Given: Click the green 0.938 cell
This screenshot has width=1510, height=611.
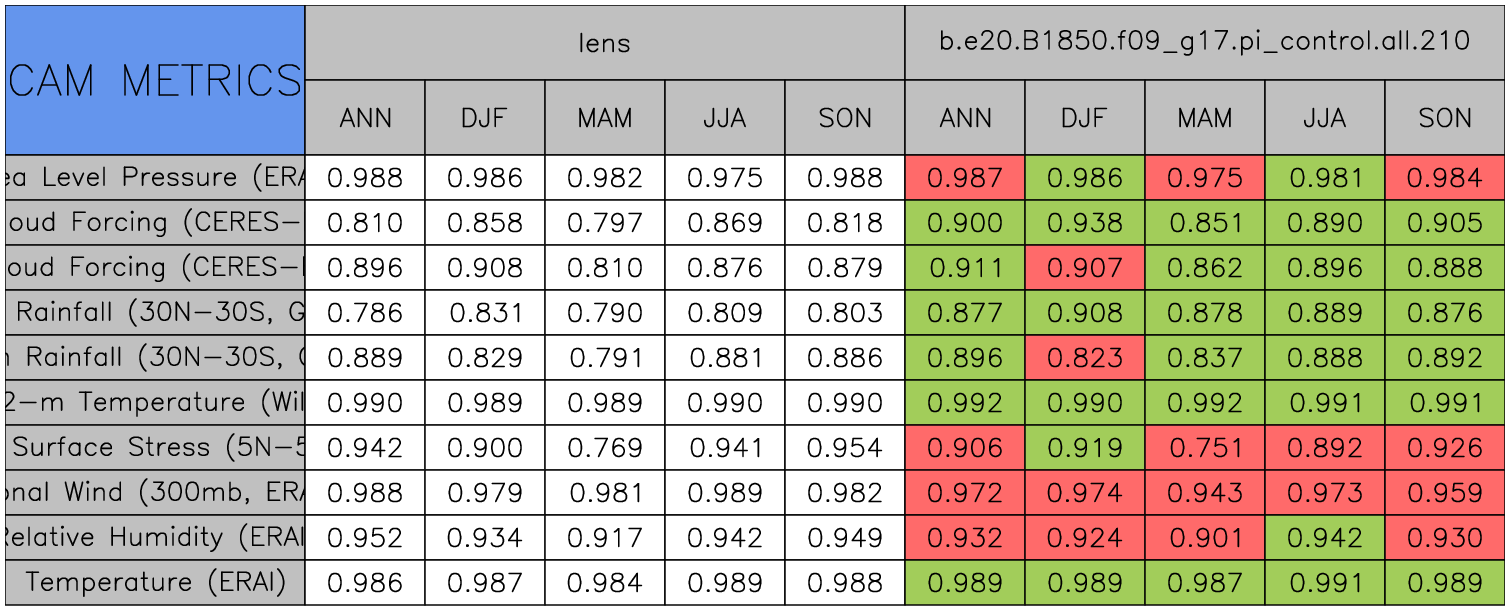Looking at the screenshot, I should 1084,223.
